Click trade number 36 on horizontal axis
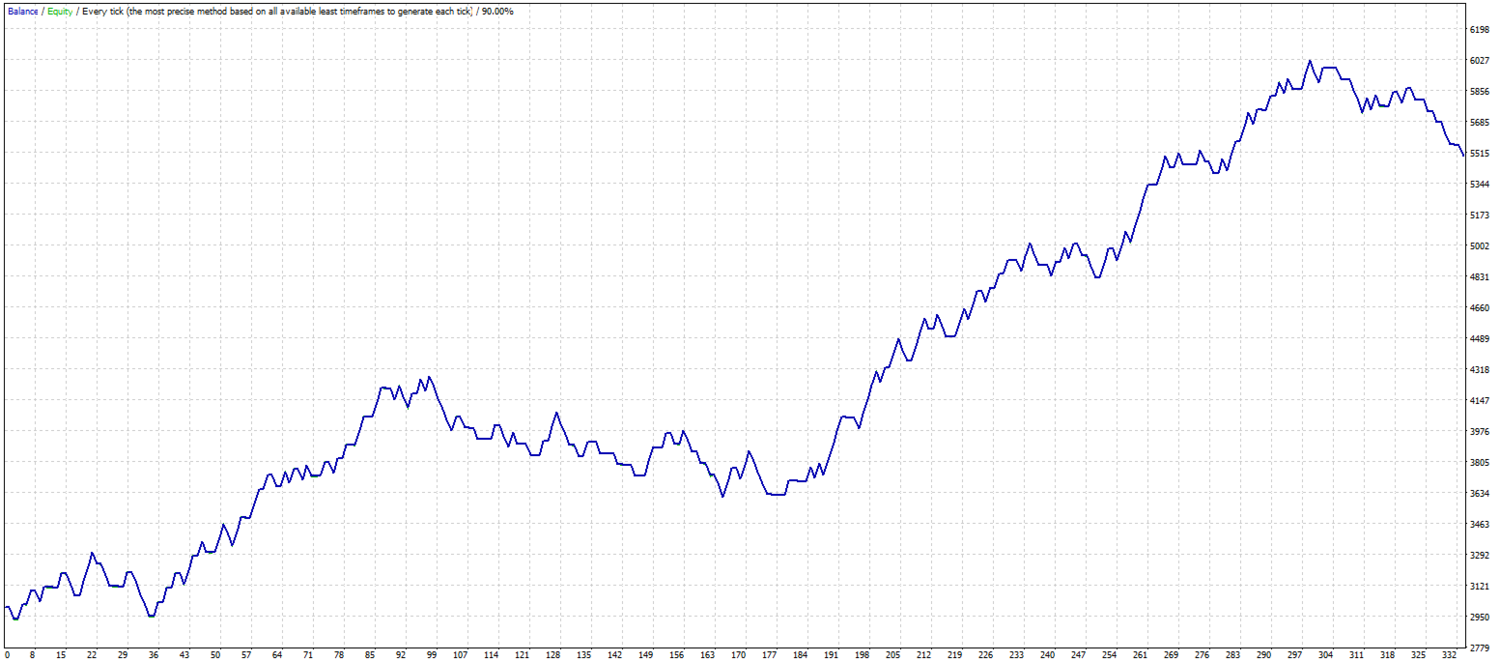 pos(153,655)
